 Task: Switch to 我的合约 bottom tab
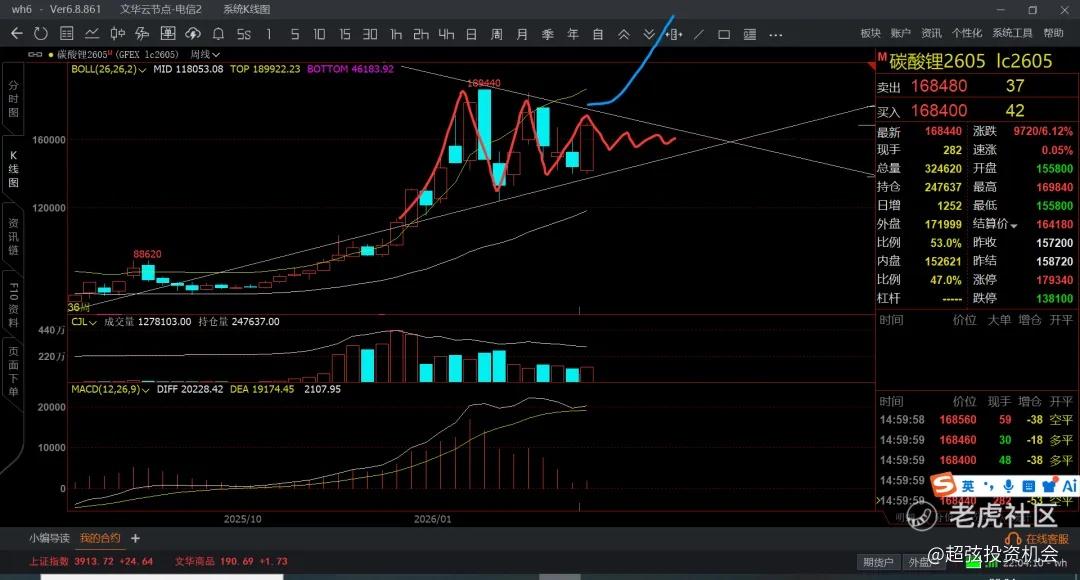pos(100,538)
